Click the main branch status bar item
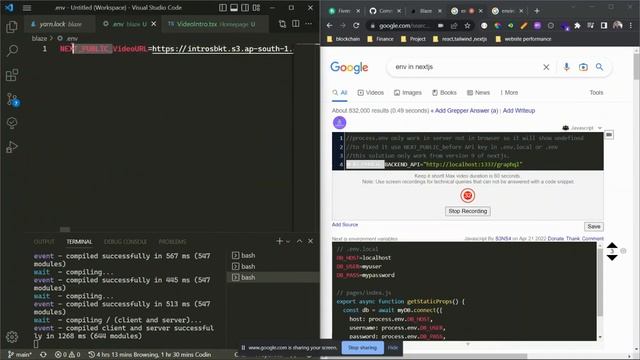Image resolution: width=640 pixels, height=360 pixels. [x=20, y=354]
